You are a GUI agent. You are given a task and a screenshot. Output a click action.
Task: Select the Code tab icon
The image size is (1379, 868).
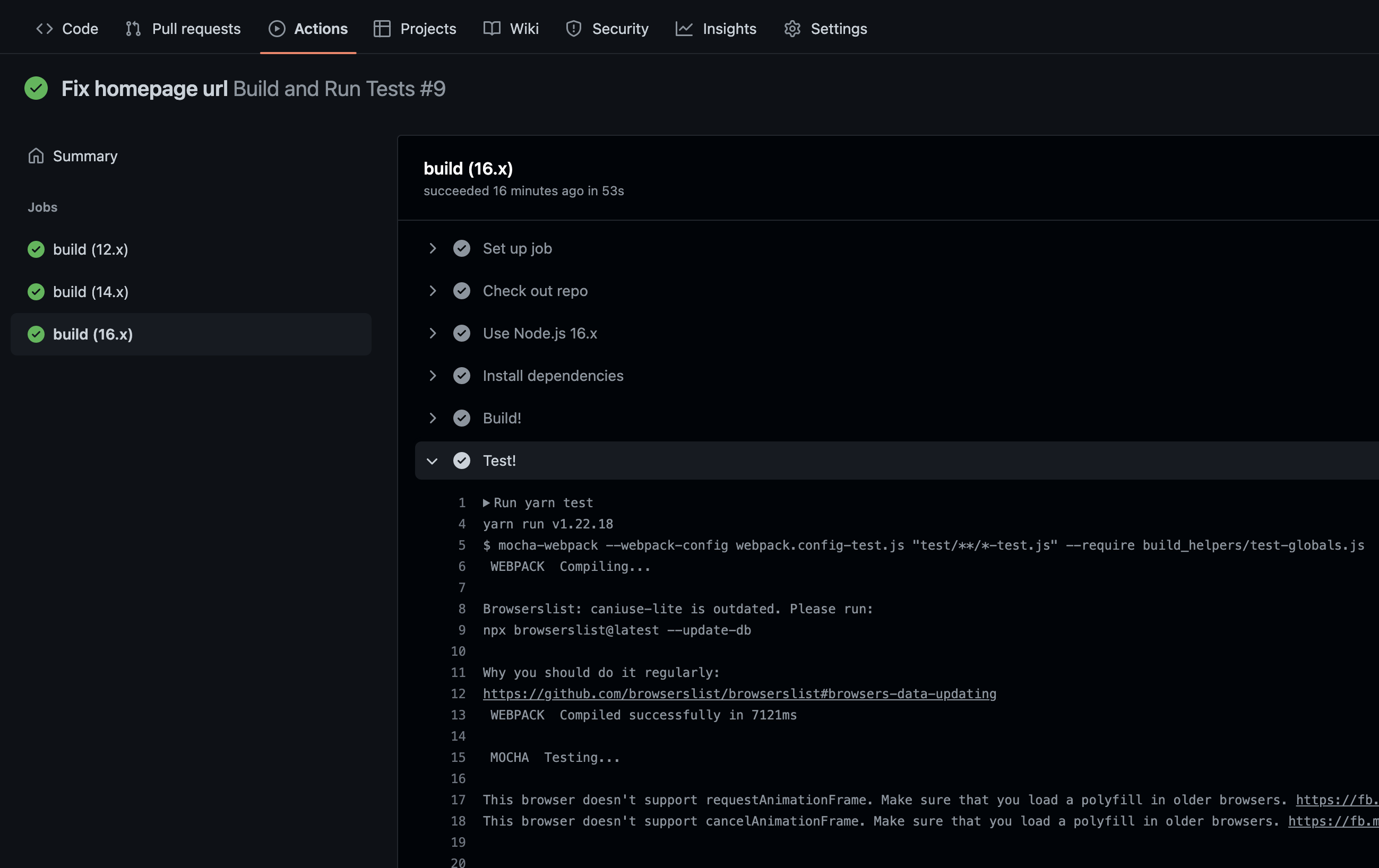pyautogui.click(x=44, y=28)
